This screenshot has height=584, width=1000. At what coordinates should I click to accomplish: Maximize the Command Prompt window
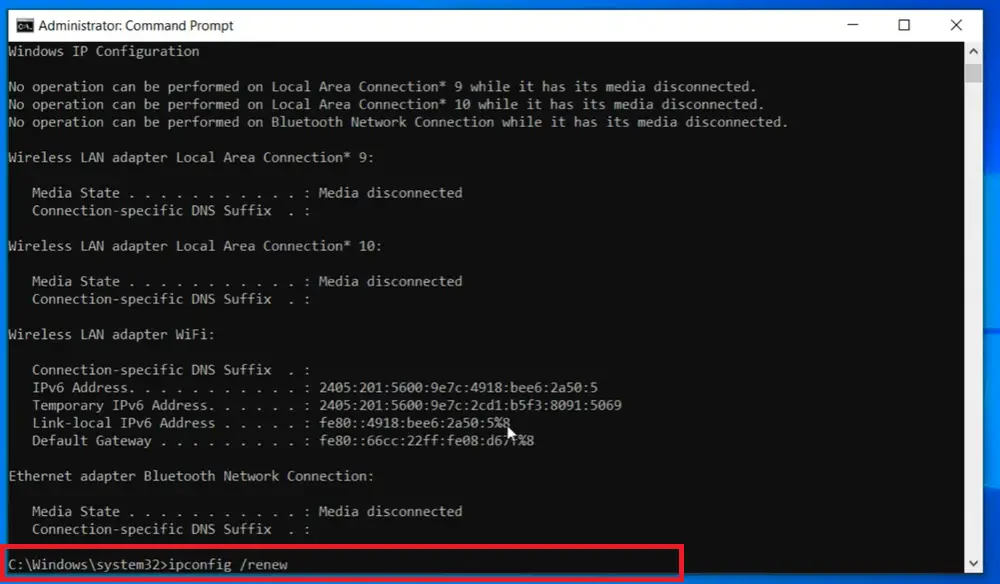point(904,25)
